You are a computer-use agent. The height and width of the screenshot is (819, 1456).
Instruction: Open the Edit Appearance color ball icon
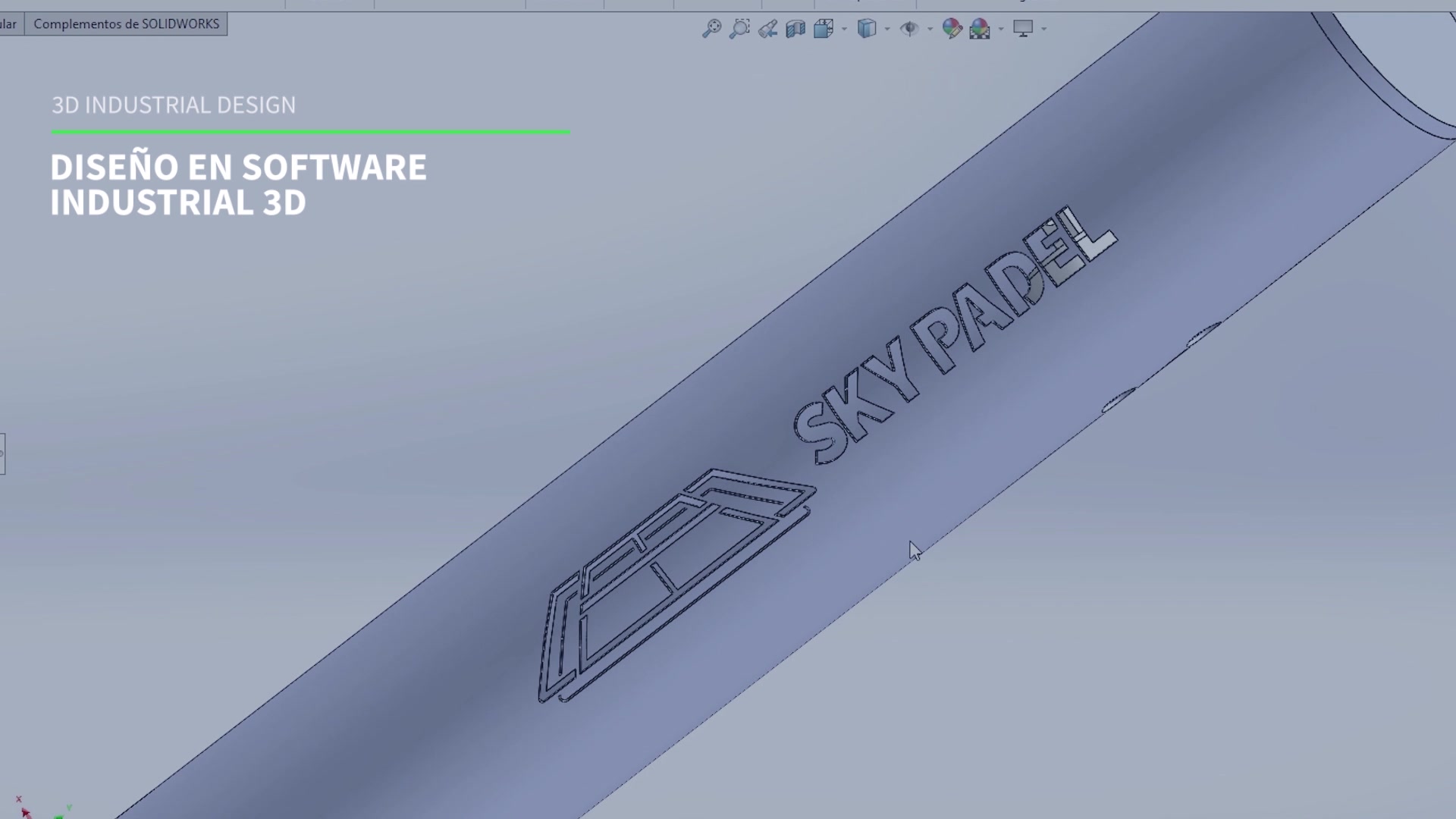click(x=952, y=29)
